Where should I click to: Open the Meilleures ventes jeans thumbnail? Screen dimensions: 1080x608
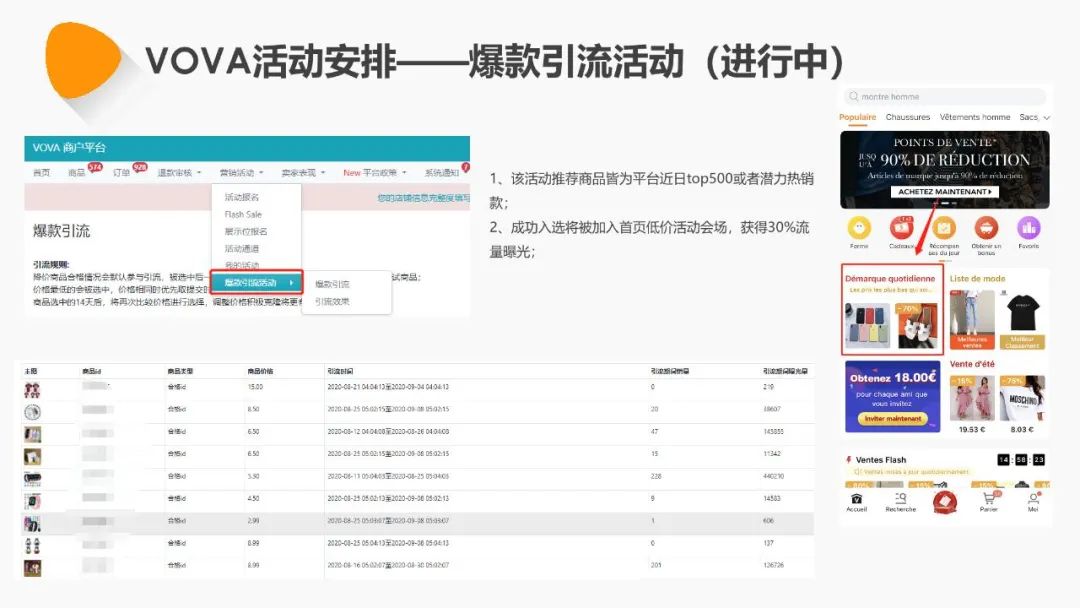pyautogui.click(x=972, y=319)
